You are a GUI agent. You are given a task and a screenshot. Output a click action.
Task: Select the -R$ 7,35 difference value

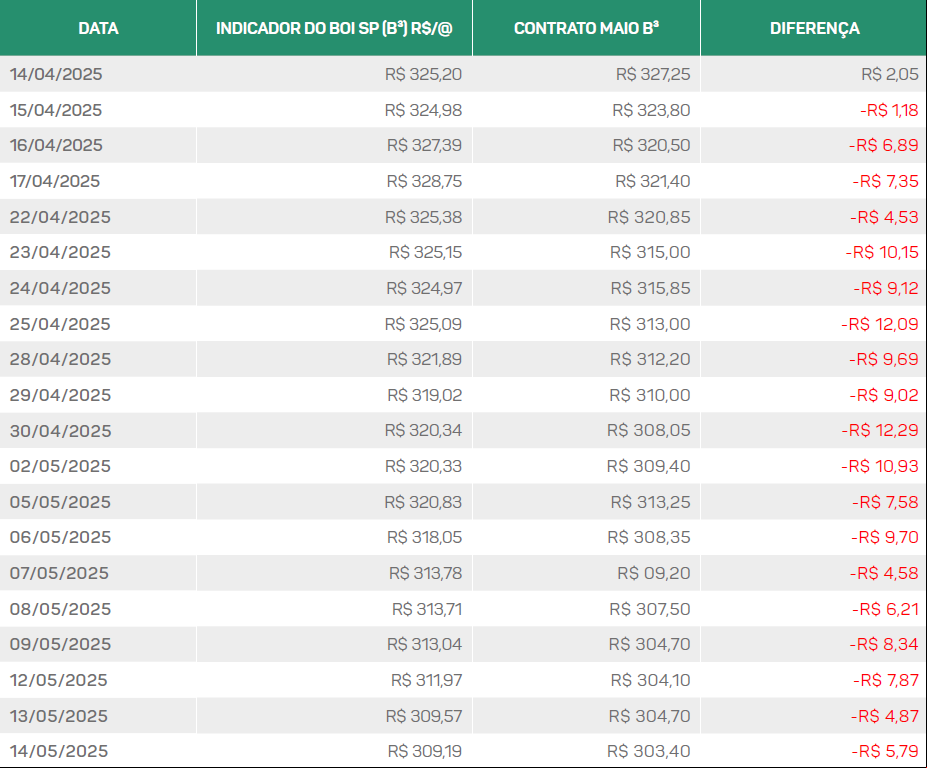(x=886, y=182)
